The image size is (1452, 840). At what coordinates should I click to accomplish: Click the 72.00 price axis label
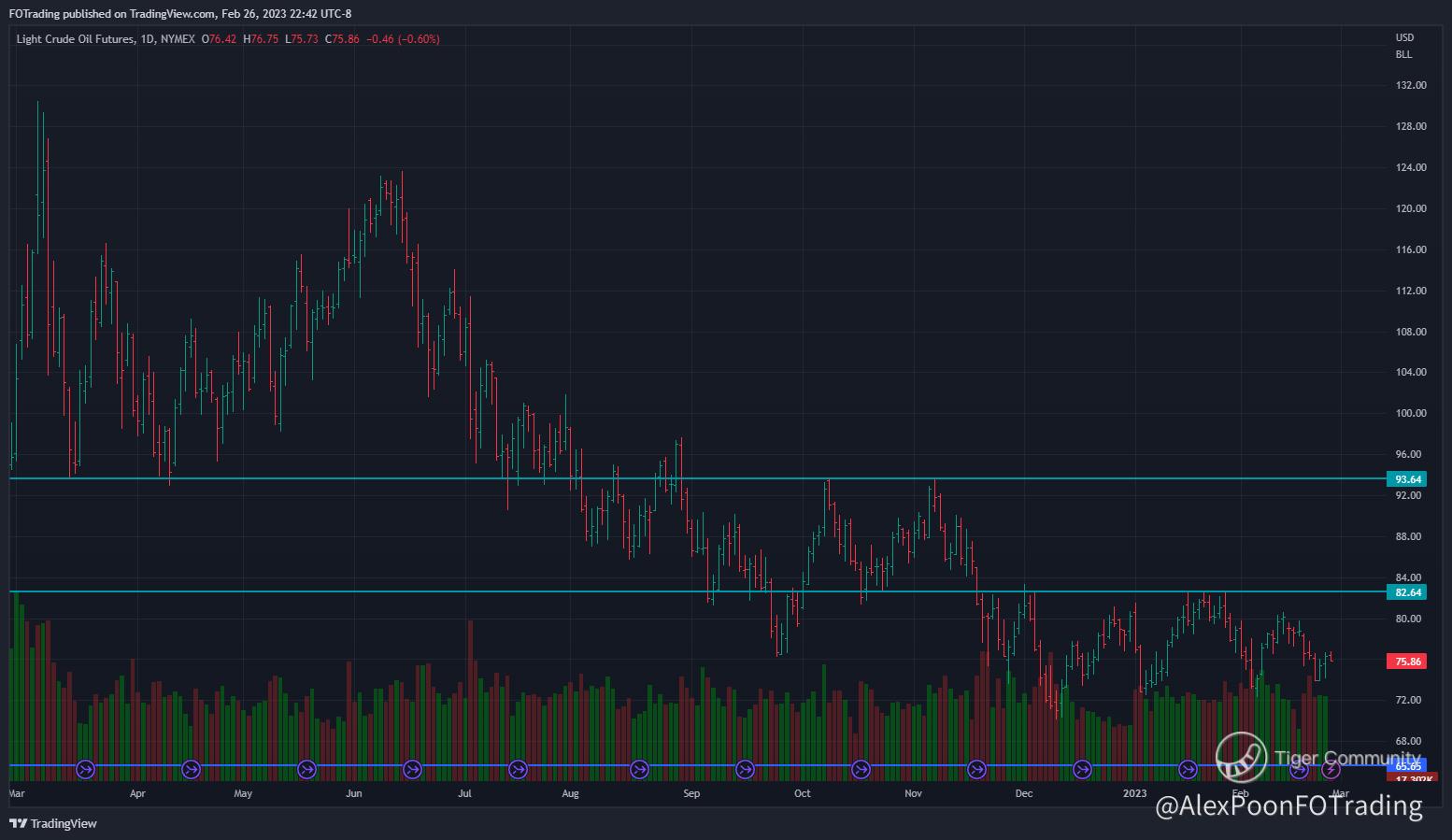[1408, 701]
